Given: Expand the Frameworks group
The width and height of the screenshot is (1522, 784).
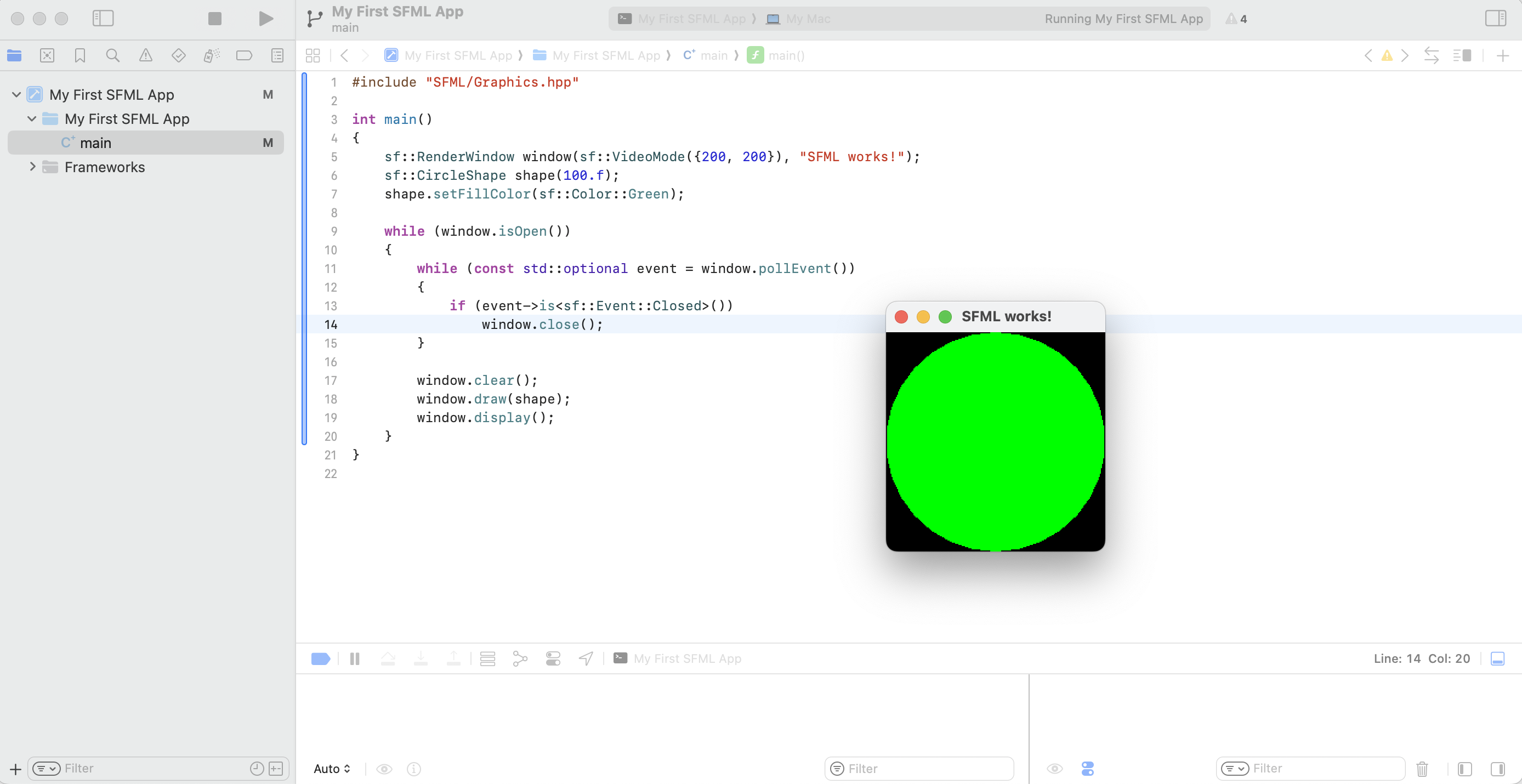Looking at the screenshot, I should coord(33,167).
